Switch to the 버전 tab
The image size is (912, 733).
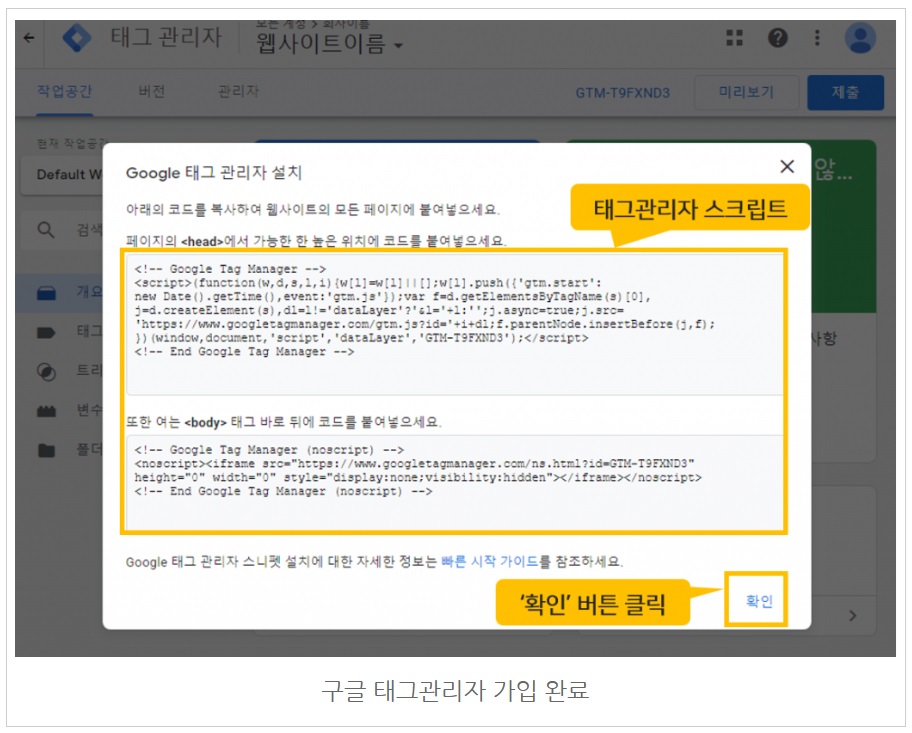pos(152,91)
